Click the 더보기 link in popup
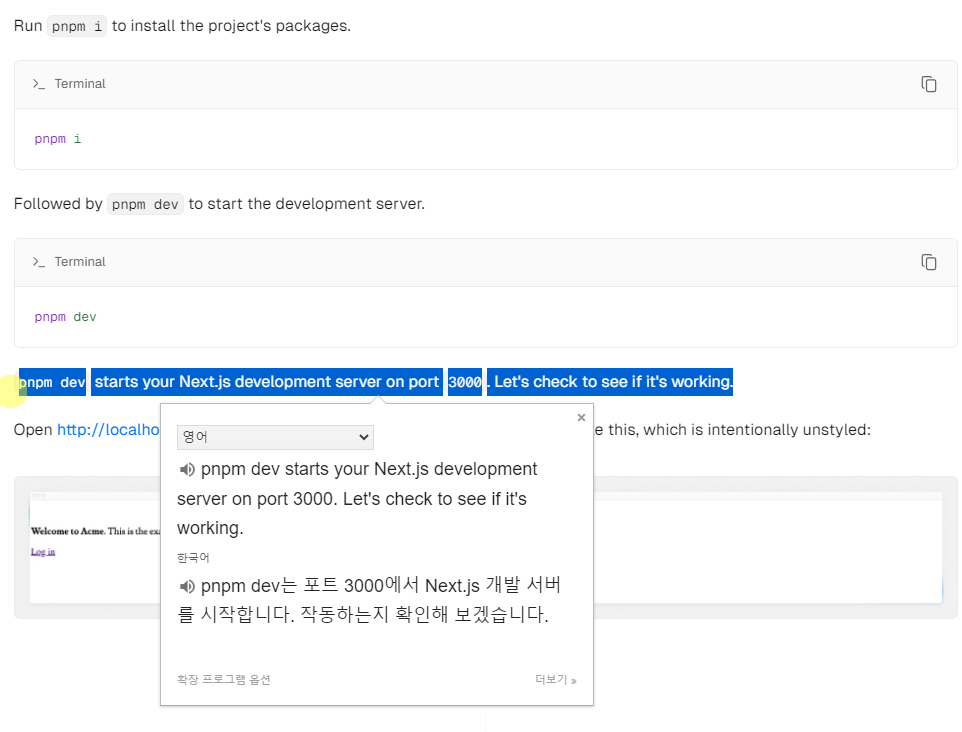962x732 pixels. coord(555,680)
